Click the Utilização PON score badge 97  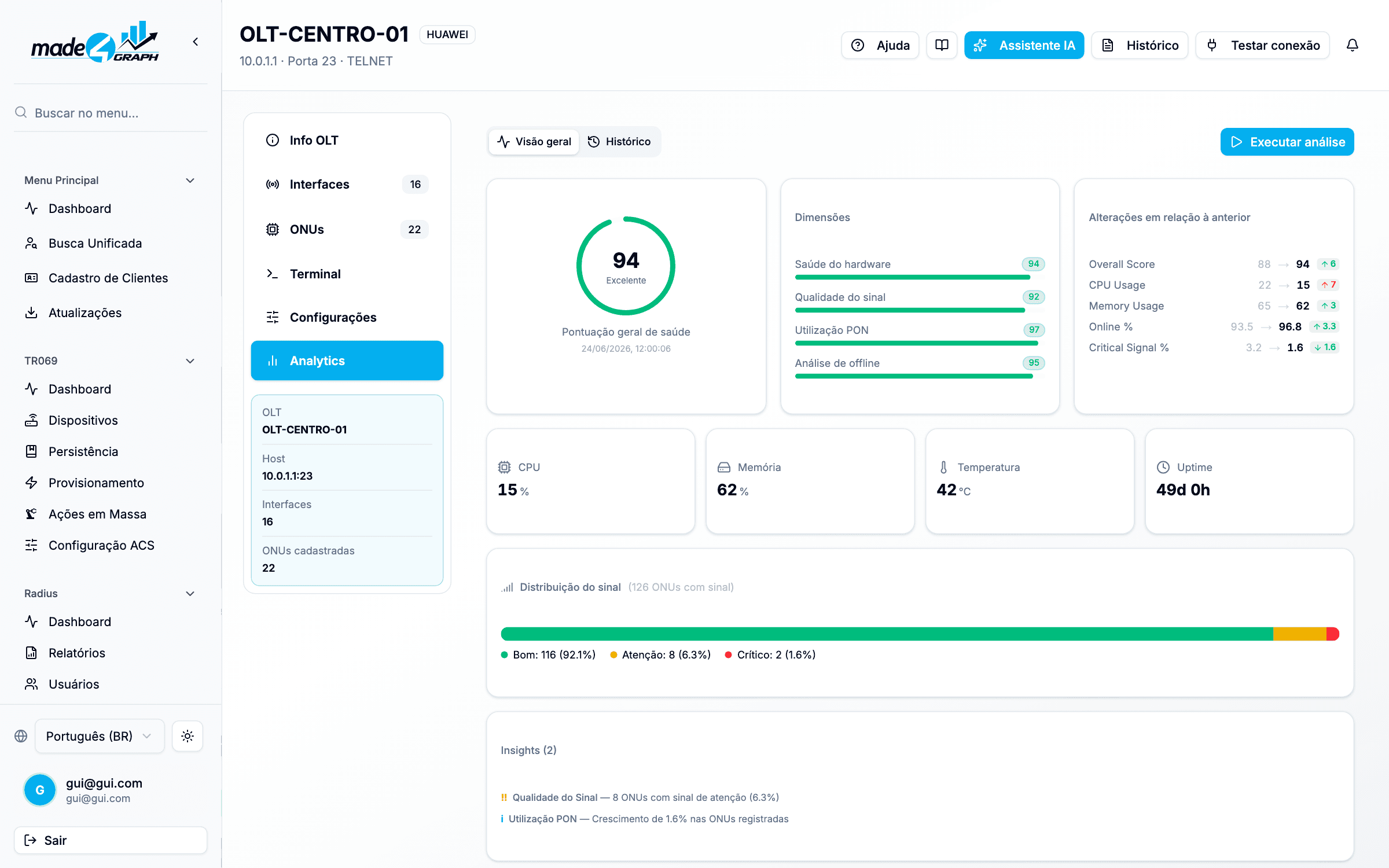click(1034, 330)
